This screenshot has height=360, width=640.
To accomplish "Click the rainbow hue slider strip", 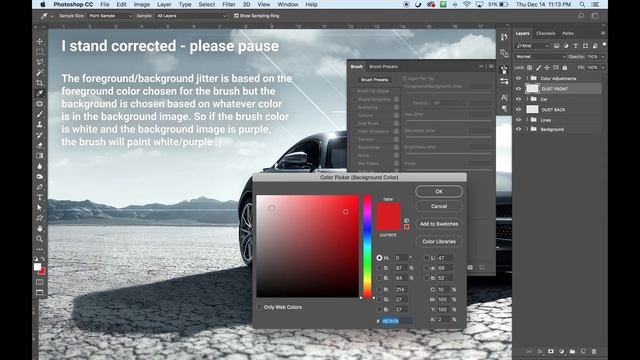I will coord(367,247).
